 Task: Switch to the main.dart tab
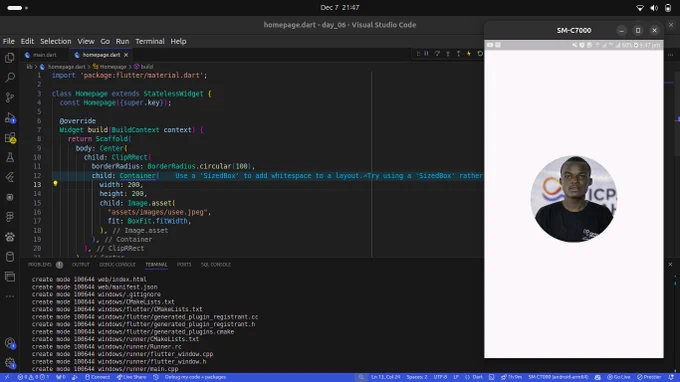[41, 55]
